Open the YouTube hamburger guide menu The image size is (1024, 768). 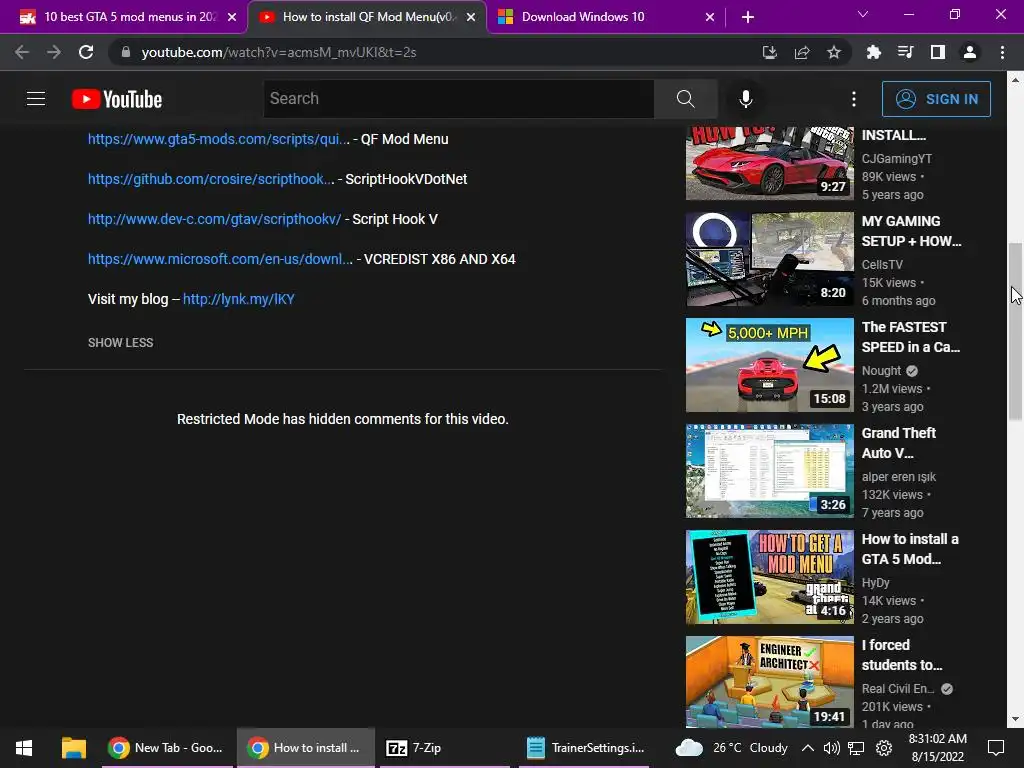tap(36, 99)
